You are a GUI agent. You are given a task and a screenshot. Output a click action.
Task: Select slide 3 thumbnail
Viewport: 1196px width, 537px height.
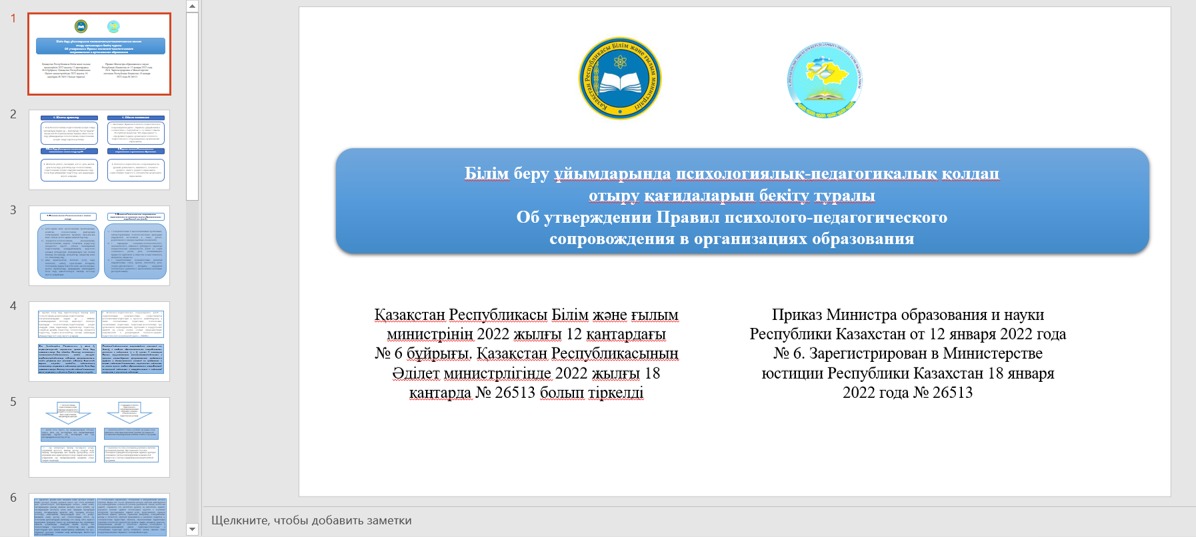point(99,246)
